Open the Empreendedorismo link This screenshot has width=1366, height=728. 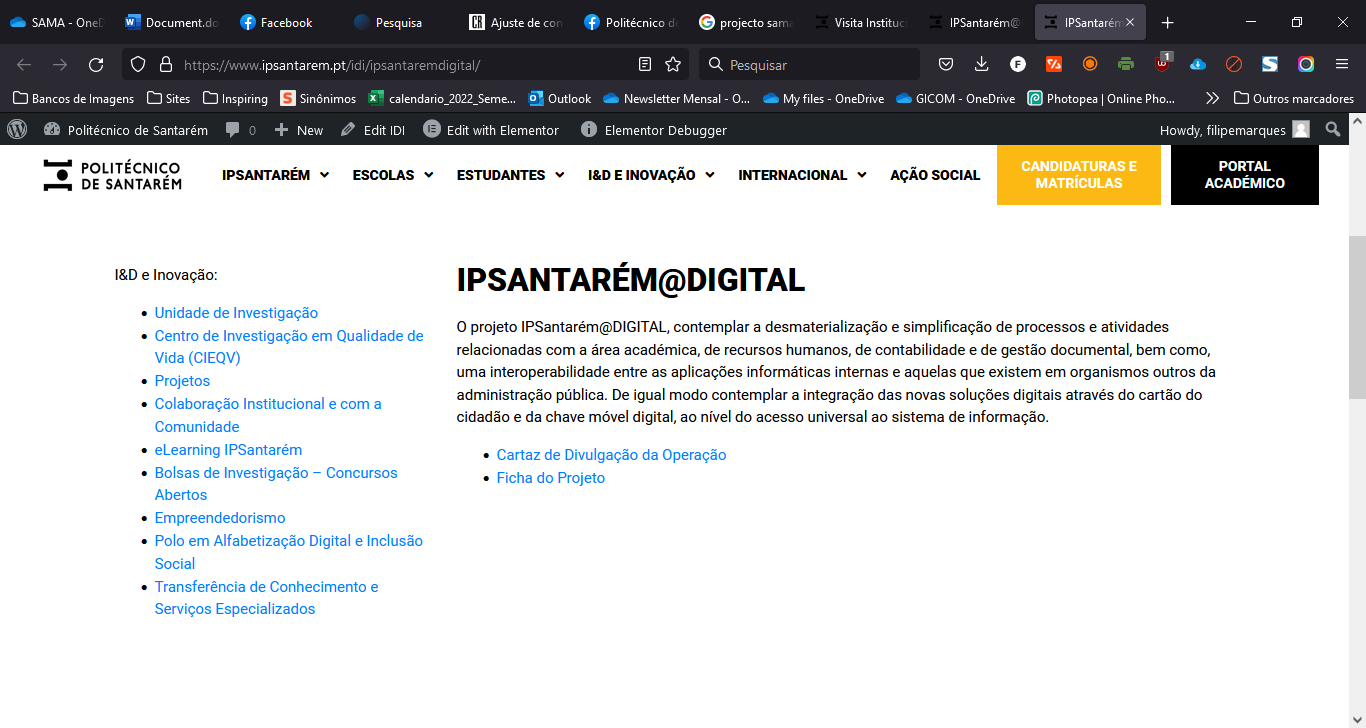pyautogui.click(x=220, y=518)
